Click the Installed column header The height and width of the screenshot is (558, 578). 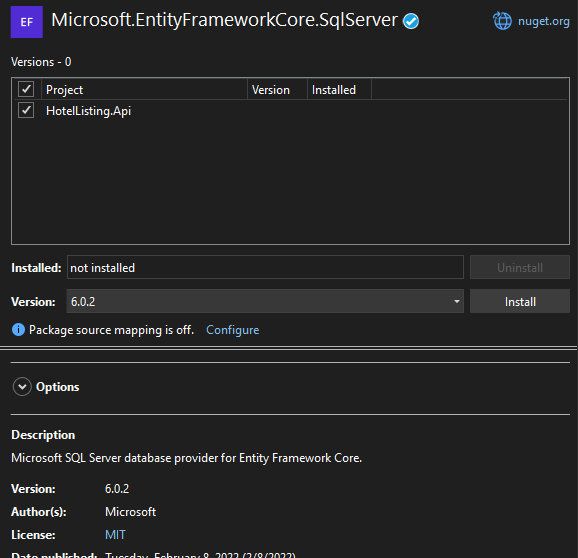click(340, 90)
